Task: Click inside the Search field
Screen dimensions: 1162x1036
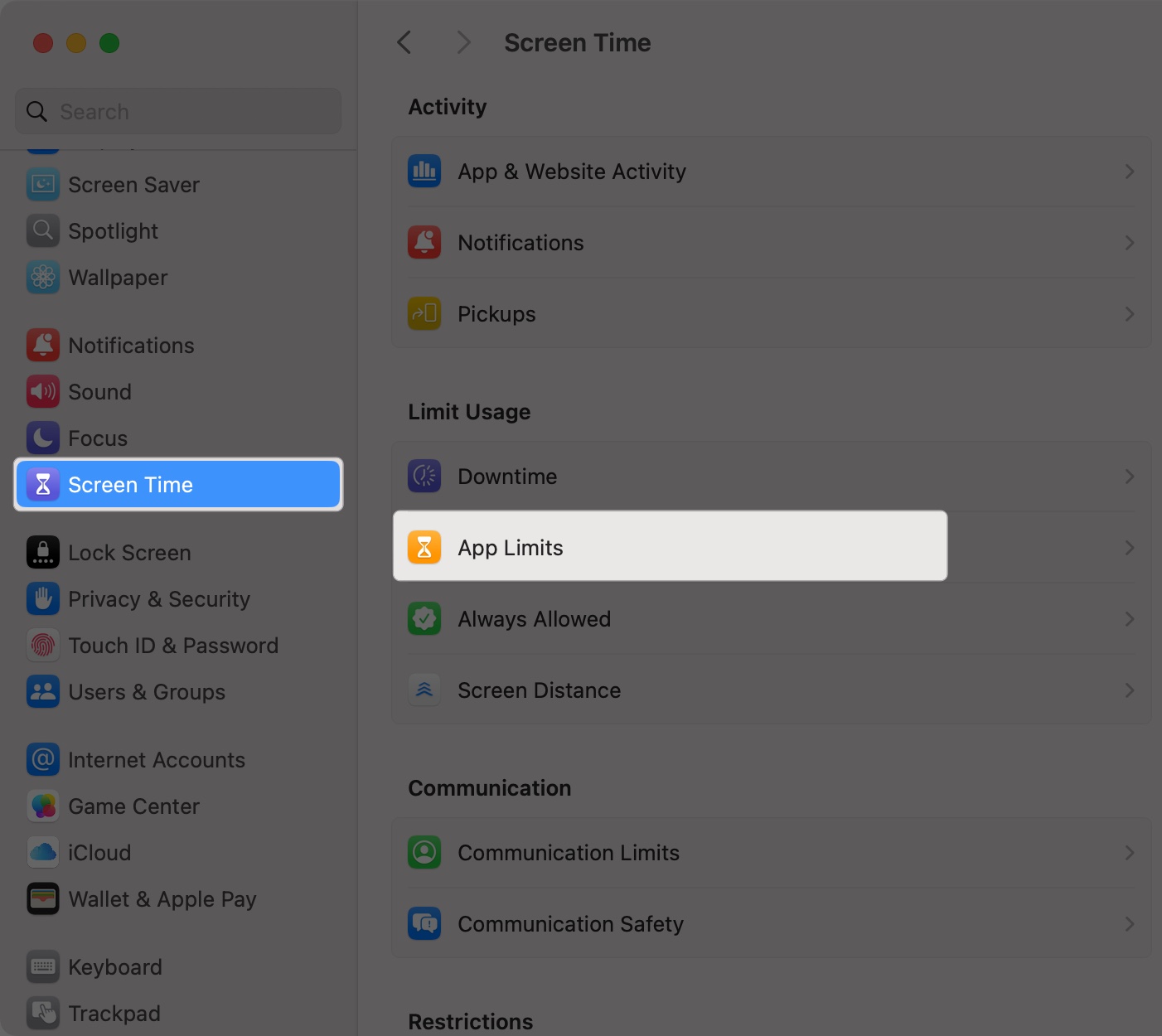Action: pos(177,111)
